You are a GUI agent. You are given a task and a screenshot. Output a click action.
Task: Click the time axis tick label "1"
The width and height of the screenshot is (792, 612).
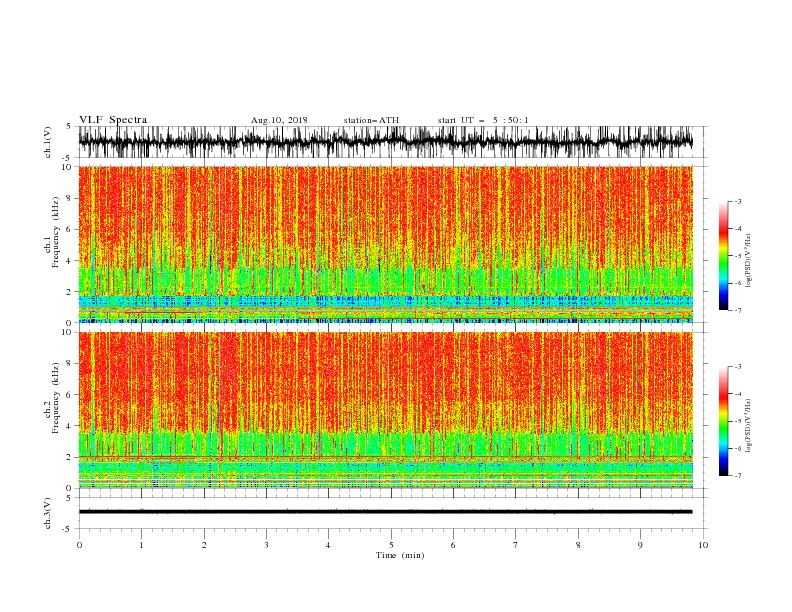point(141,545)
